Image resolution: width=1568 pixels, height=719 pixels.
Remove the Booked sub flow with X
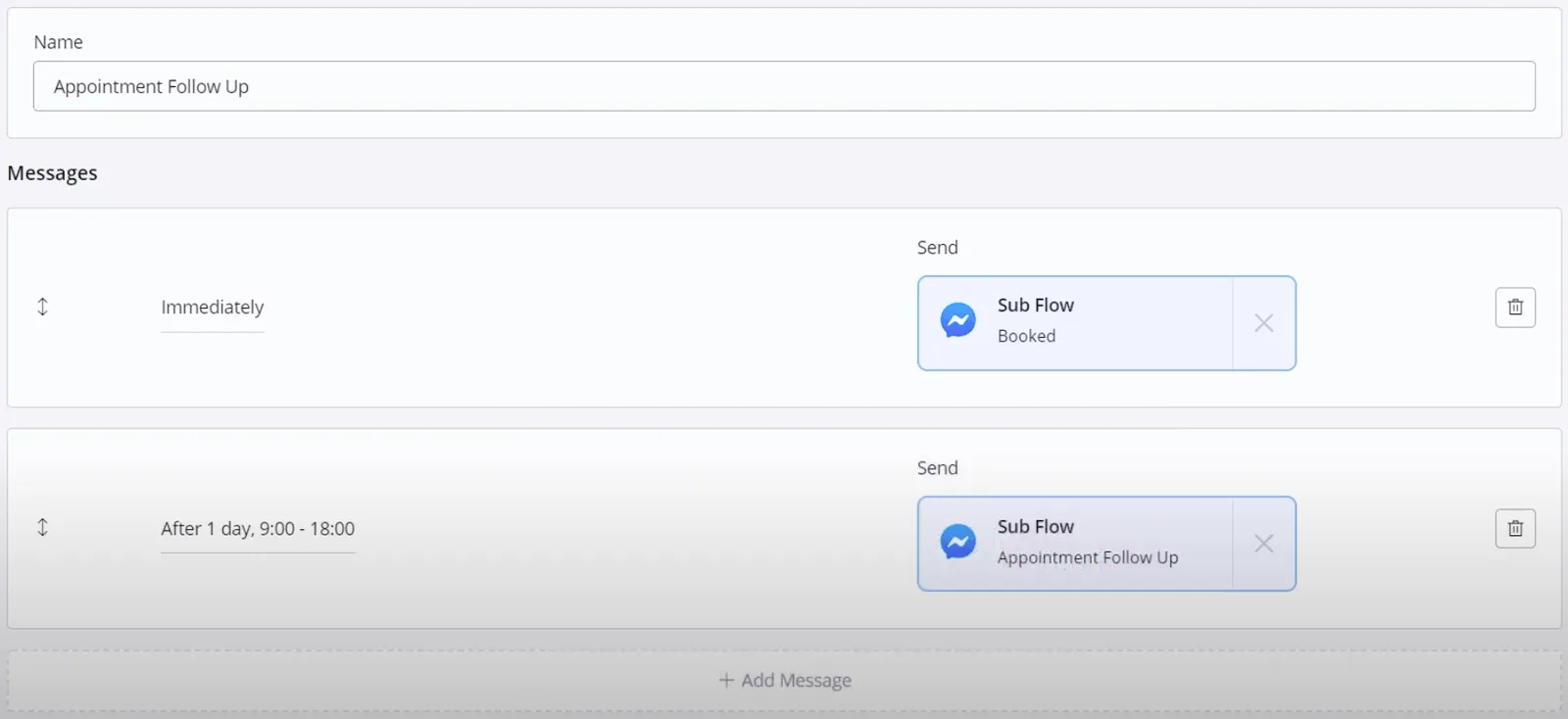pyautogui.click(x=1264, y=323)
